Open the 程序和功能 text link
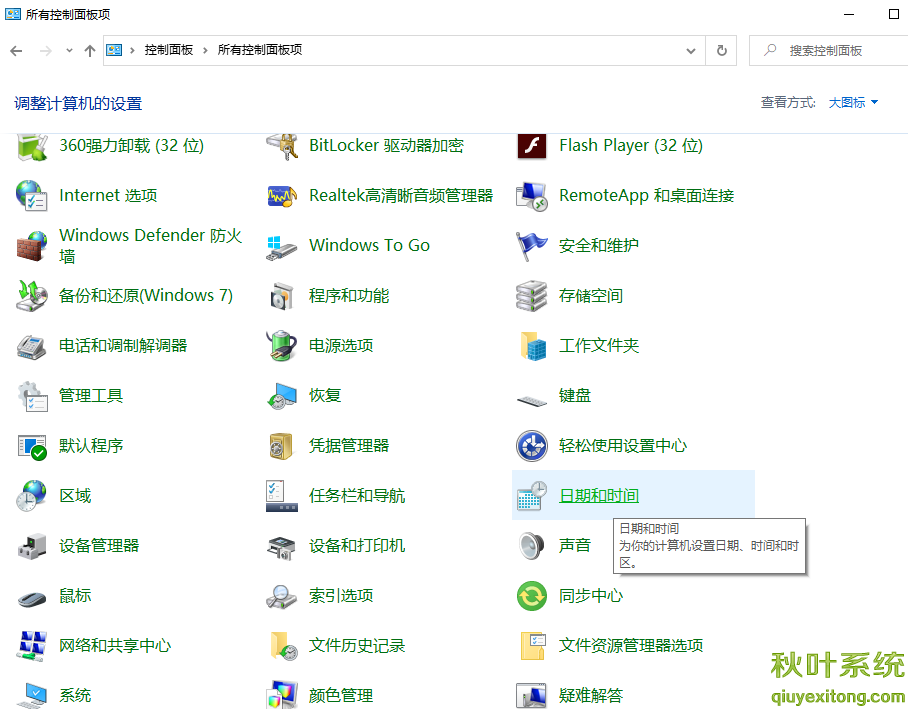This screenshot has height=709, width=908. click(349, 295)
